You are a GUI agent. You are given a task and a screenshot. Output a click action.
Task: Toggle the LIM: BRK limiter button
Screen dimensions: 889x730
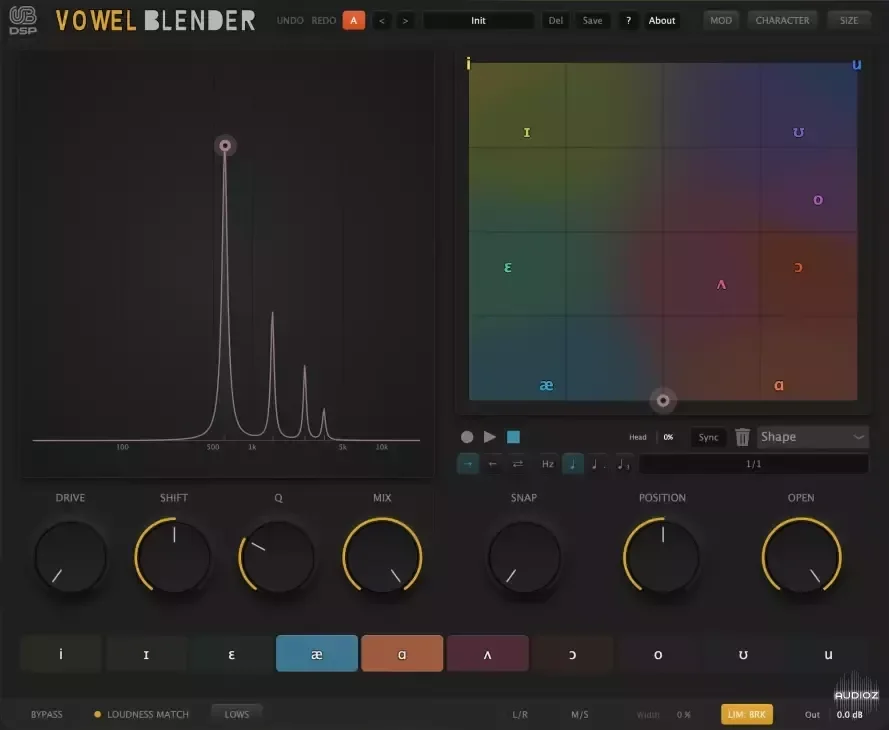pyautogui.click(x=747, y=714)
